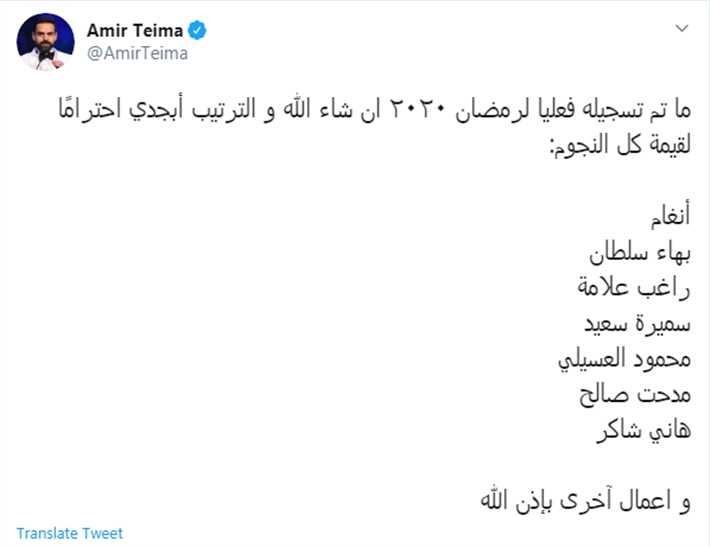Click the blue verified badge
The image size is (710, 547).
(197, 30)
